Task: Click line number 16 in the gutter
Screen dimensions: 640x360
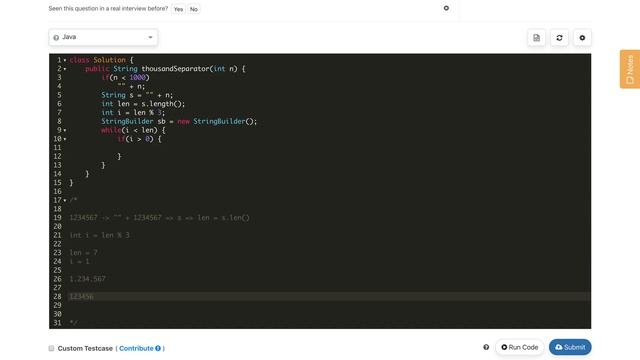Action: [x=58, y=191]
